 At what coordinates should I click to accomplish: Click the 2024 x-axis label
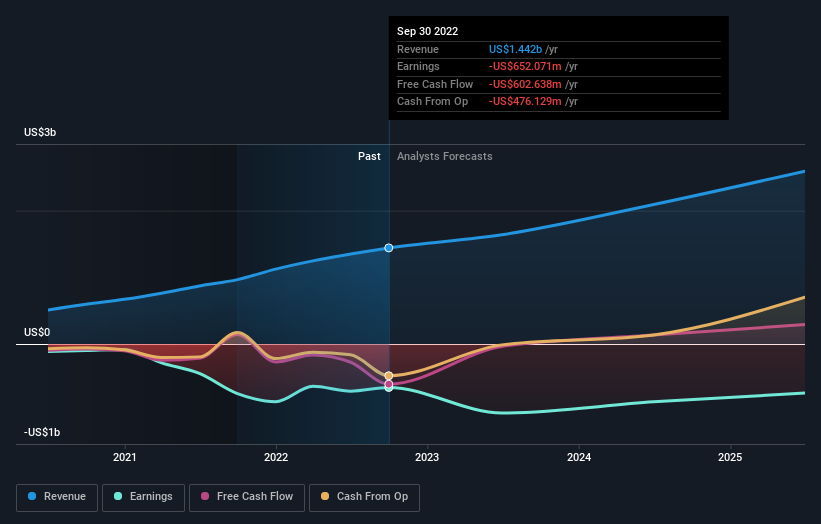point(579,458)
